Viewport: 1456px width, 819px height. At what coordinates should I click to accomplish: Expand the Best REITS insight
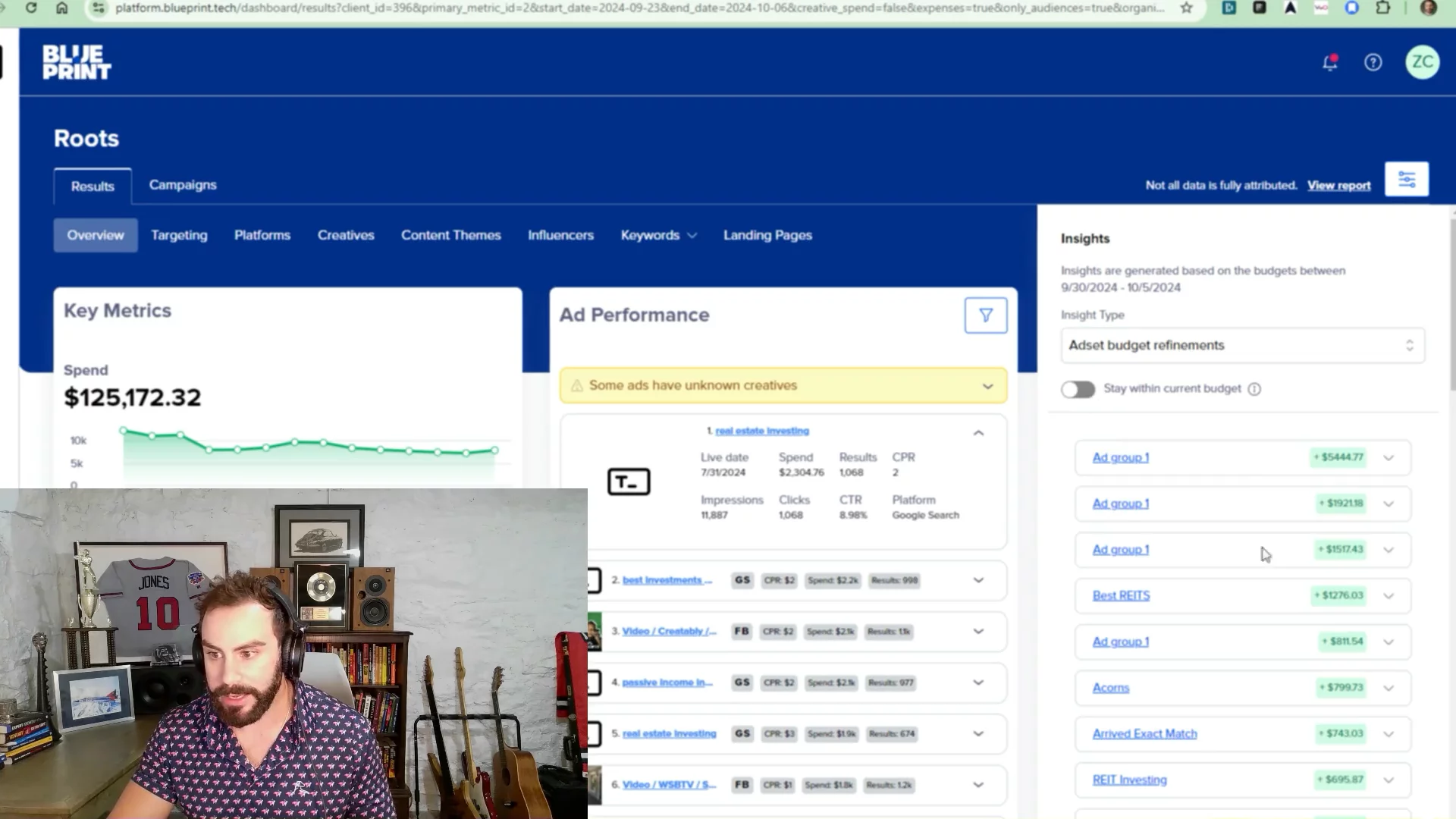click(1389, 596)
